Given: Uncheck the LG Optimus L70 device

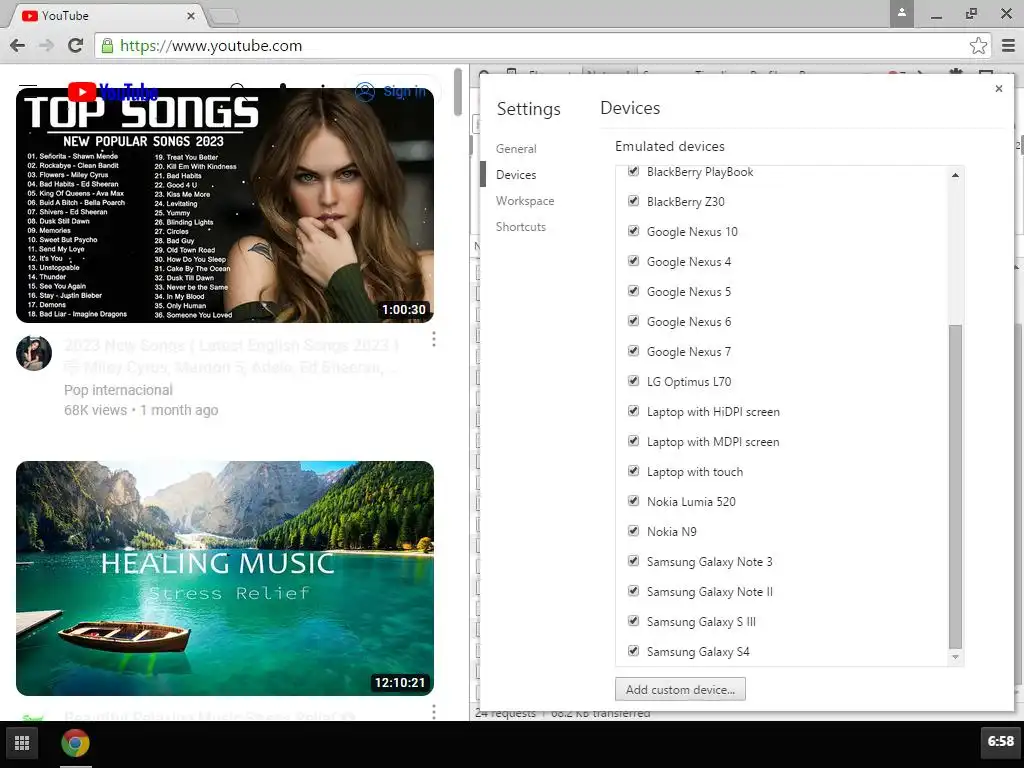Looking at the screenshot, I should click(x=633, y=381).
